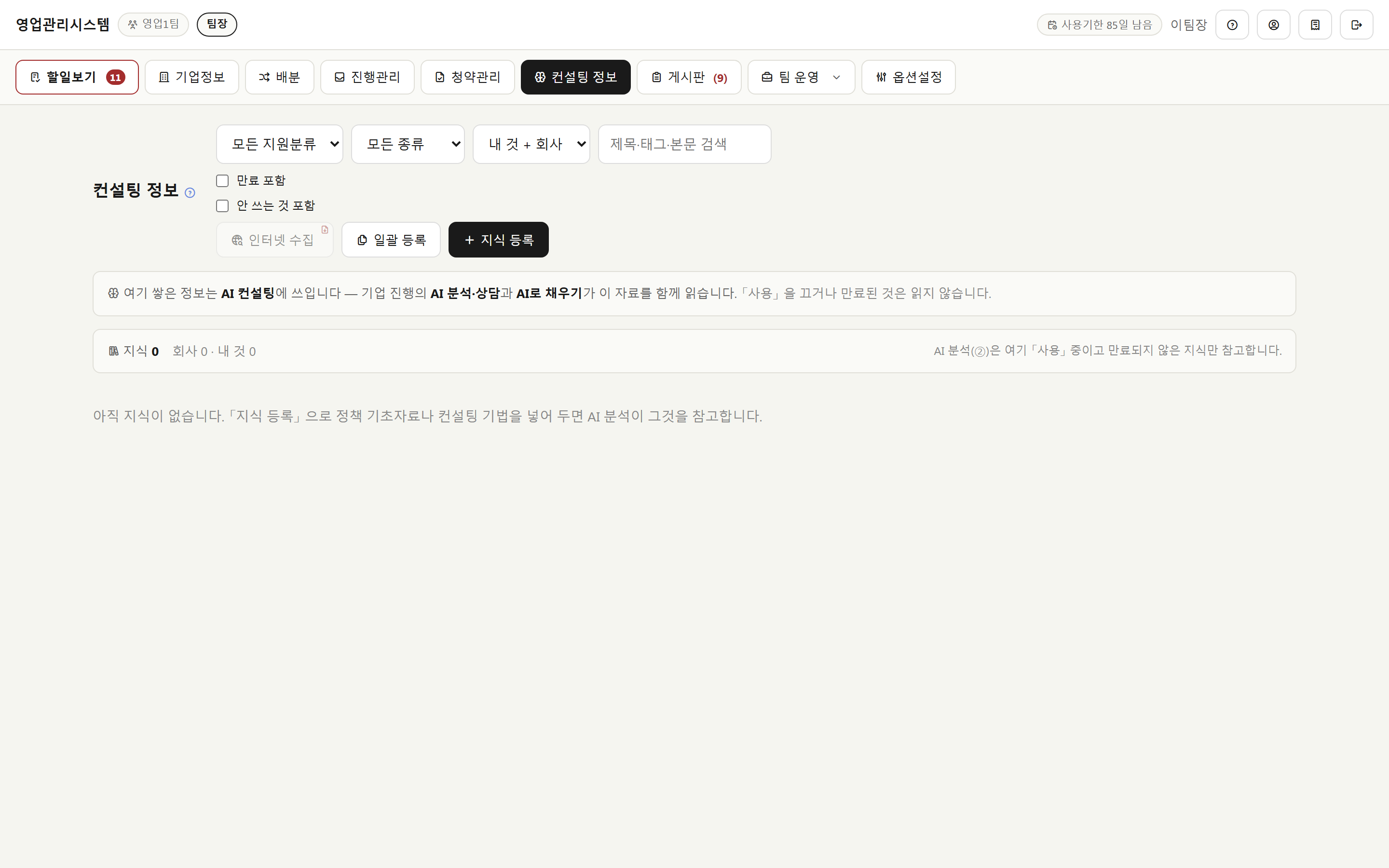
Task: Open the 기업정보 tab
Action: click(191, 77)
